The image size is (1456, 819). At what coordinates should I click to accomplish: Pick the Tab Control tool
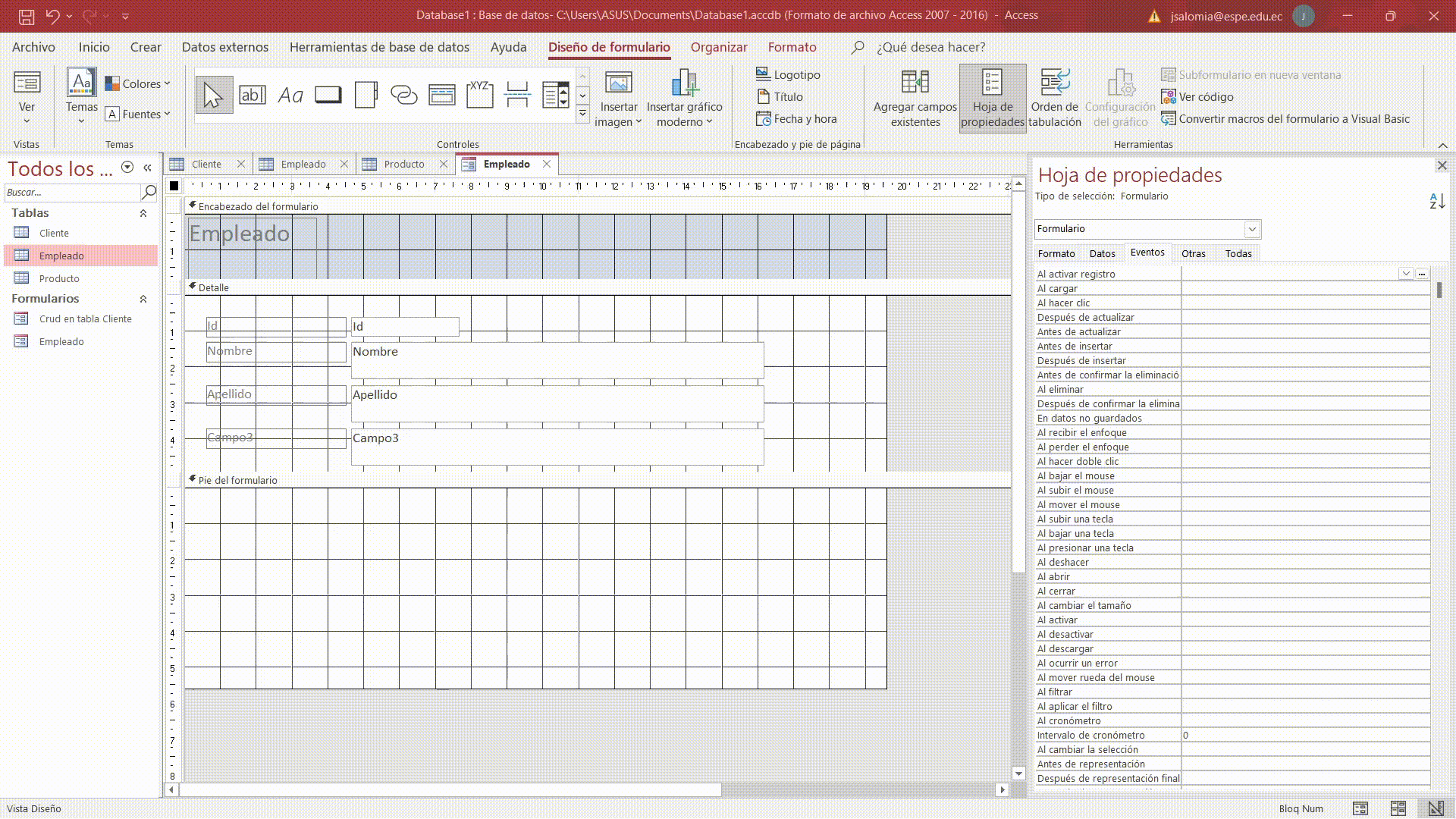pyautogui.click(x=366, y=95)
